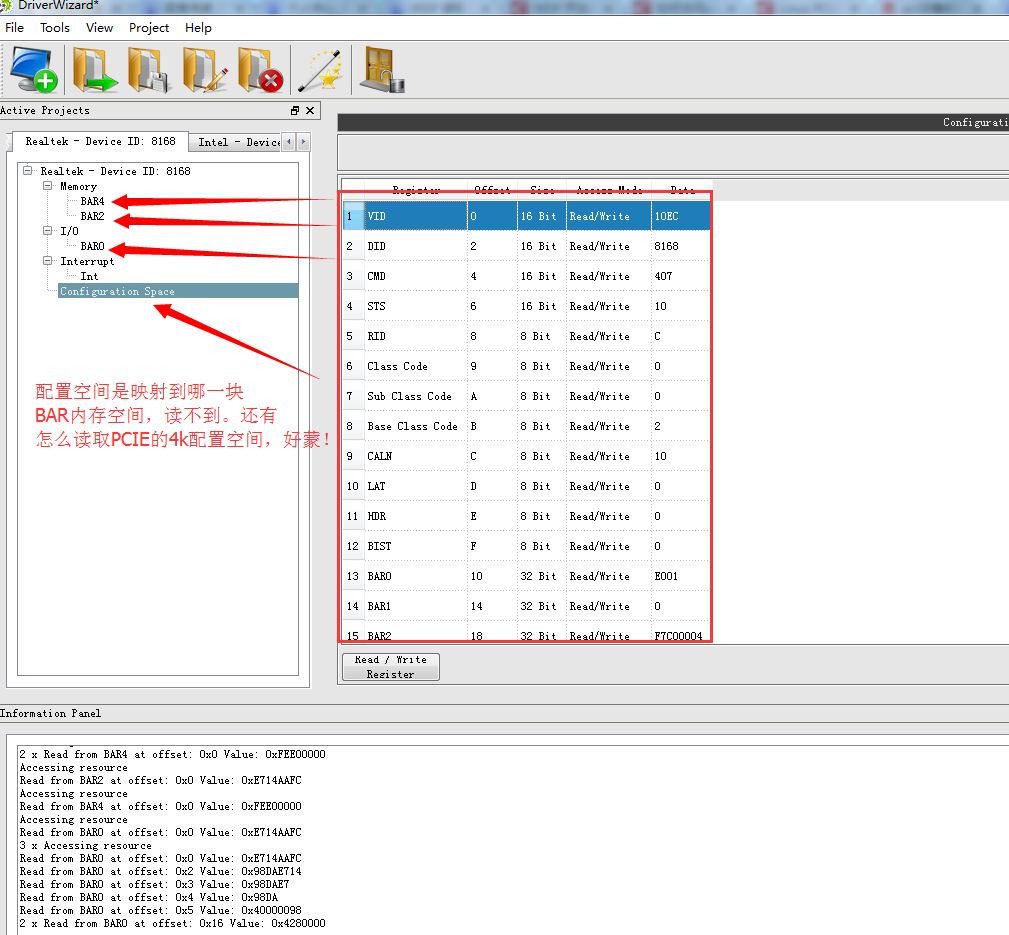Launch the Generate Code wizard wand icon
1009x935 pixels.
point(320,69)
